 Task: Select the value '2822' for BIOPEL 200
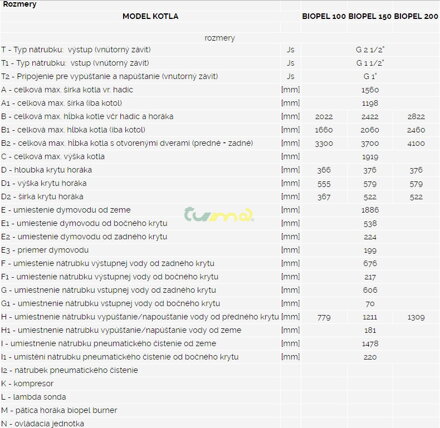pos(416,117)
